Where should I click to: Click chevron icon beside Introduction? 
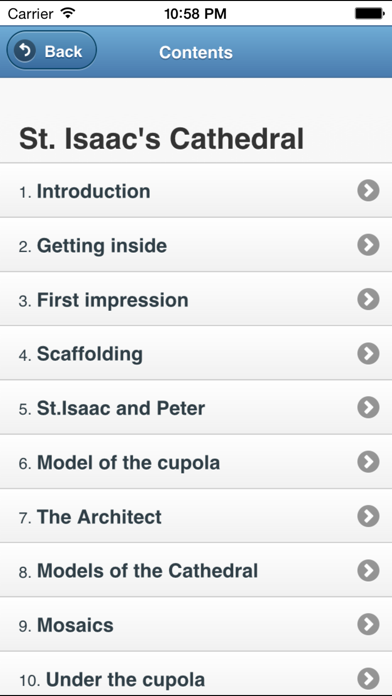click(368, 191)
